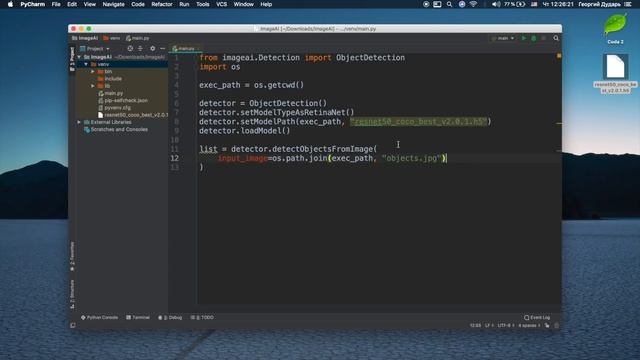Click the yellow inspection indicator above the editor scrollbar
Image resolution: width=640 pixels, height=360 pixels.
[x=559, y=56]
